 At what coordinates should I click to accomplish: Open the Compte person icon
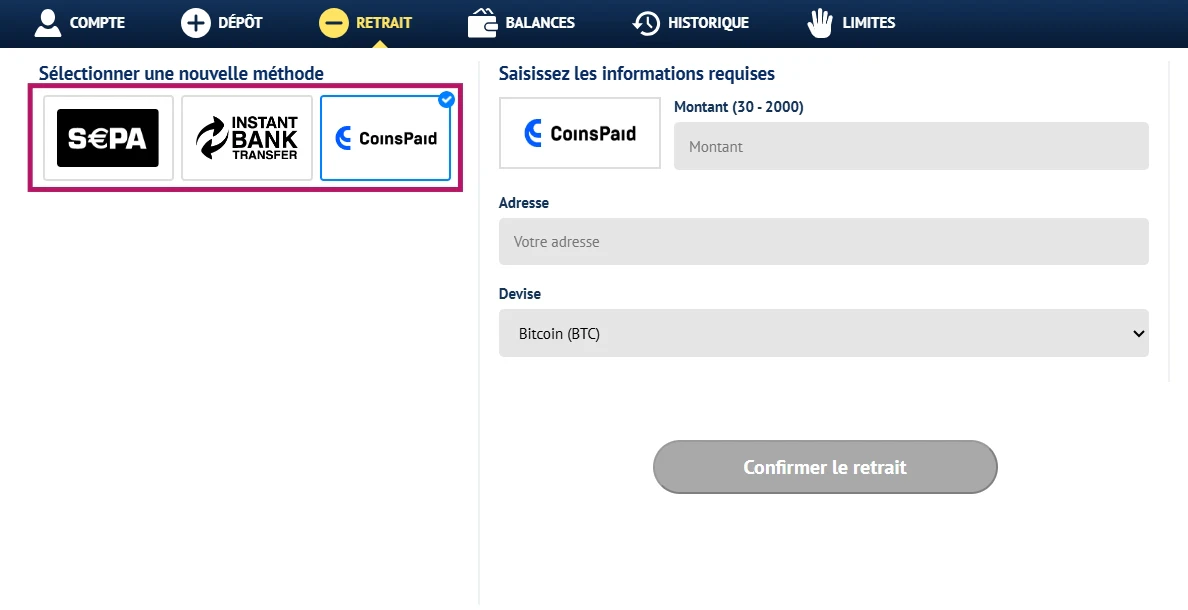tap(48, 23)
